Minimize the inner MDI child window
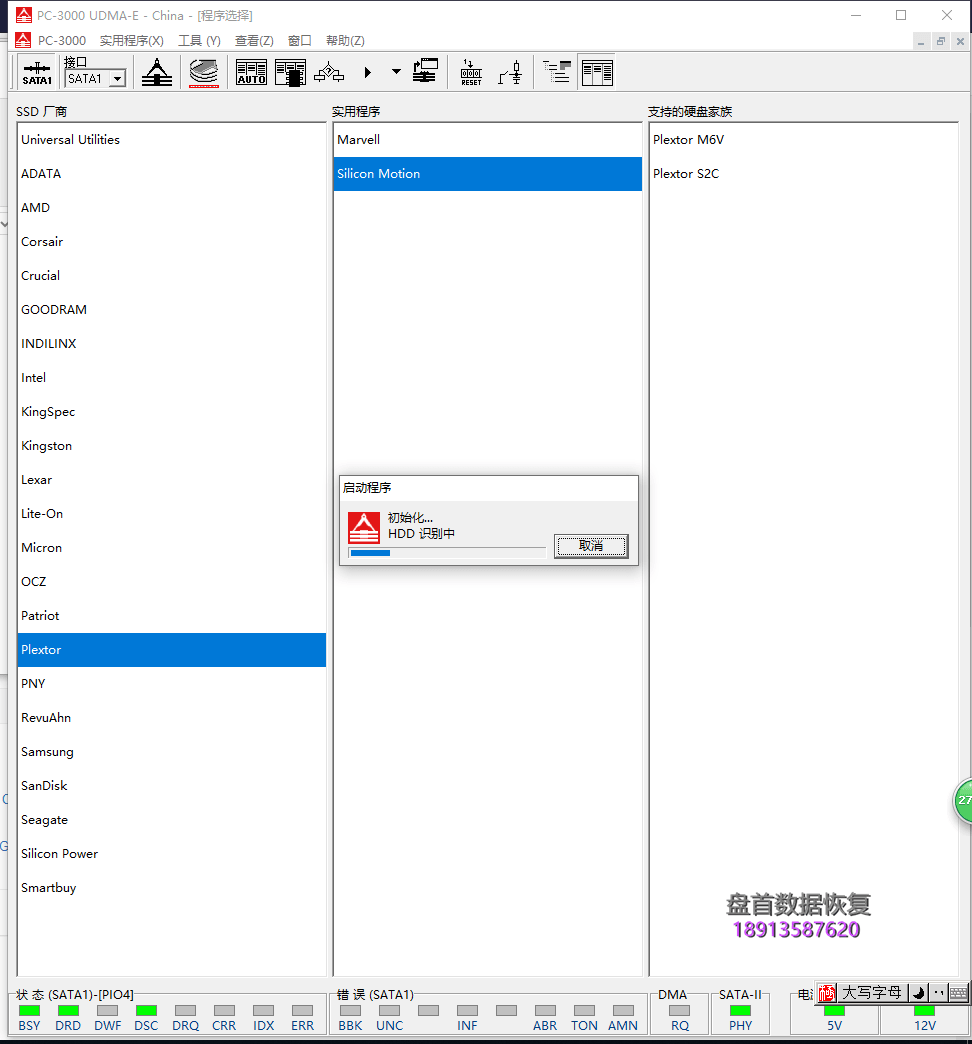972x1044 pixels. tap(921, 42)
